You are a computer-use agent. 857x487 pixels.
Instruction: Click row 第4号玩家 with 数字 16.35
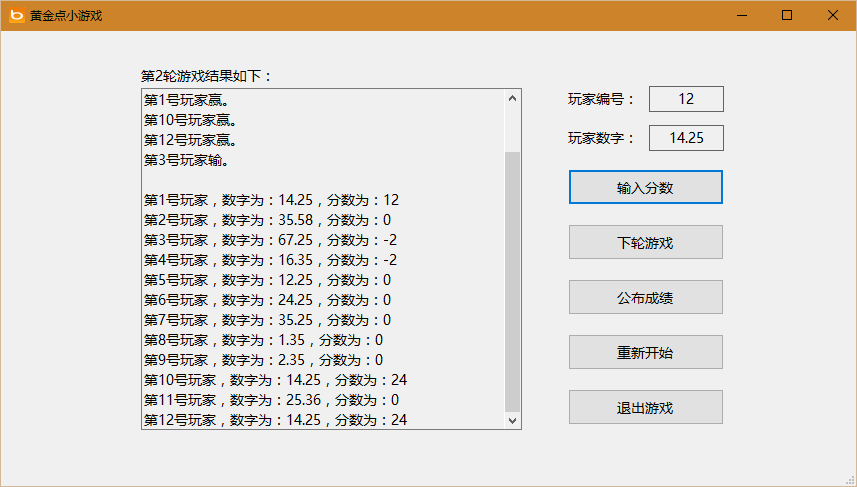(271, 260)
